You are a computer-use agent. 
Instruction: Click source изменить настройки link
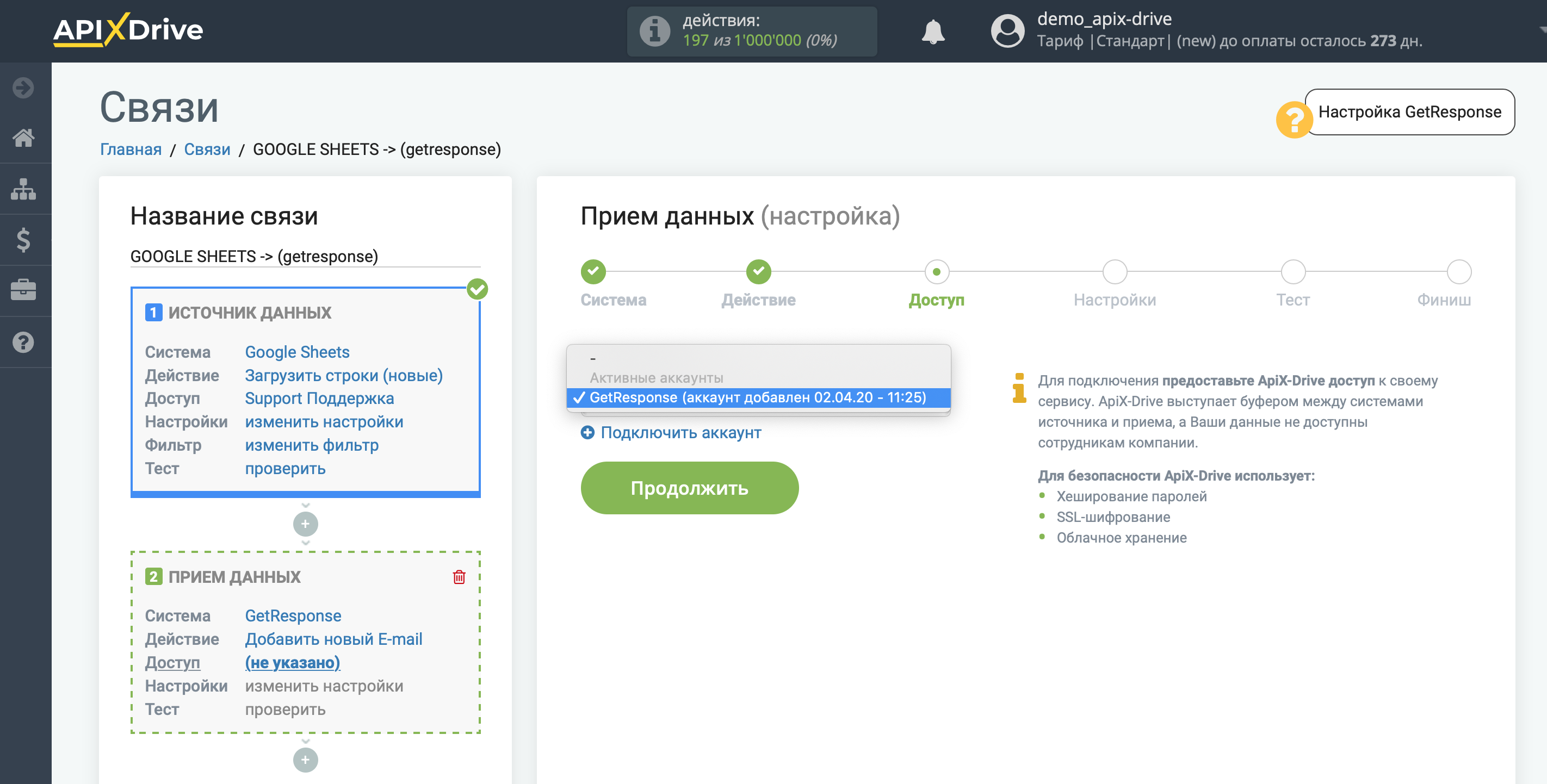point(324,422)
